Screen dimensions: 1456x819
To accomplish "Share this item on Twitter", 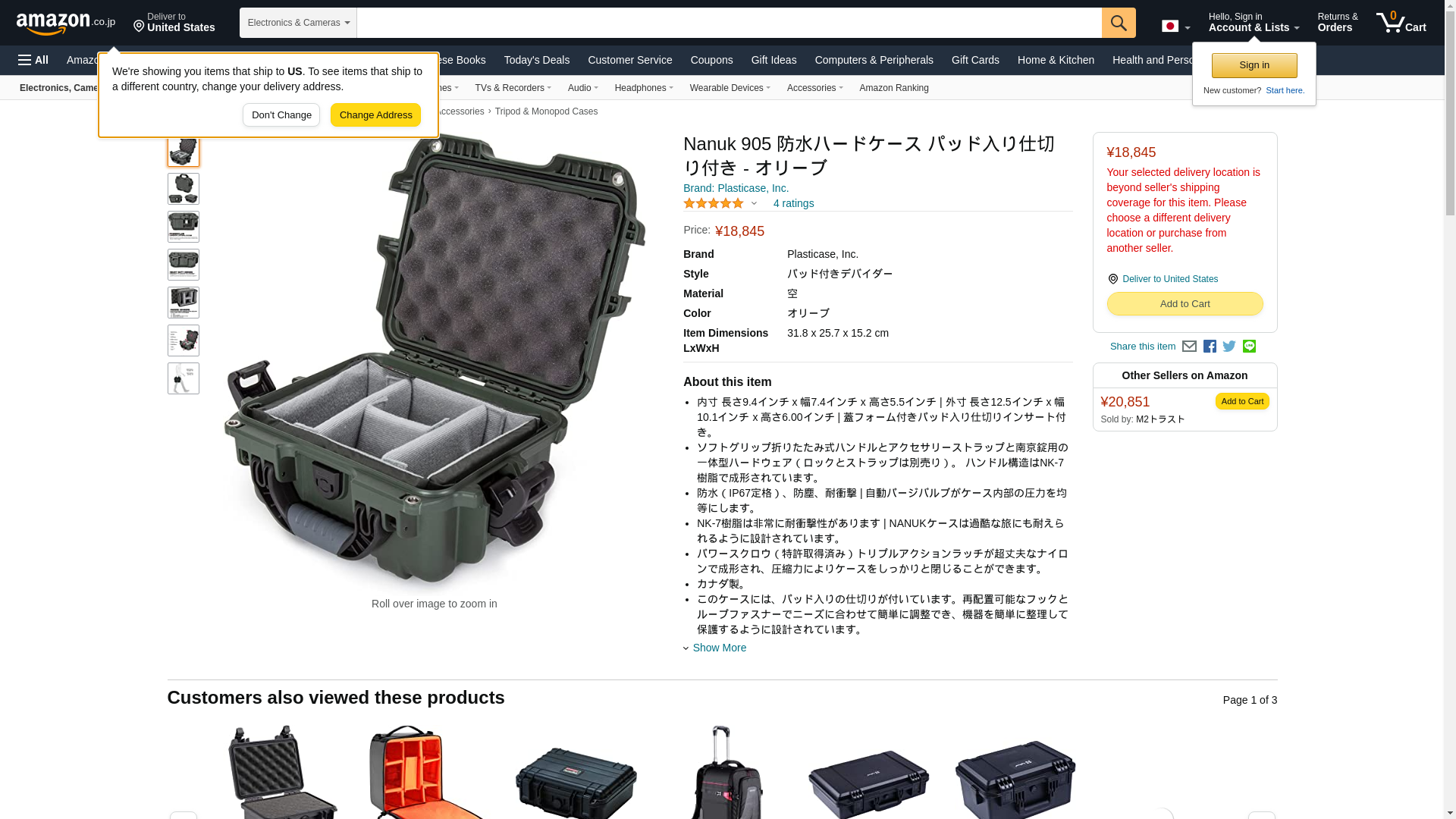I will pyautogui.click(x=1229, y=347).
